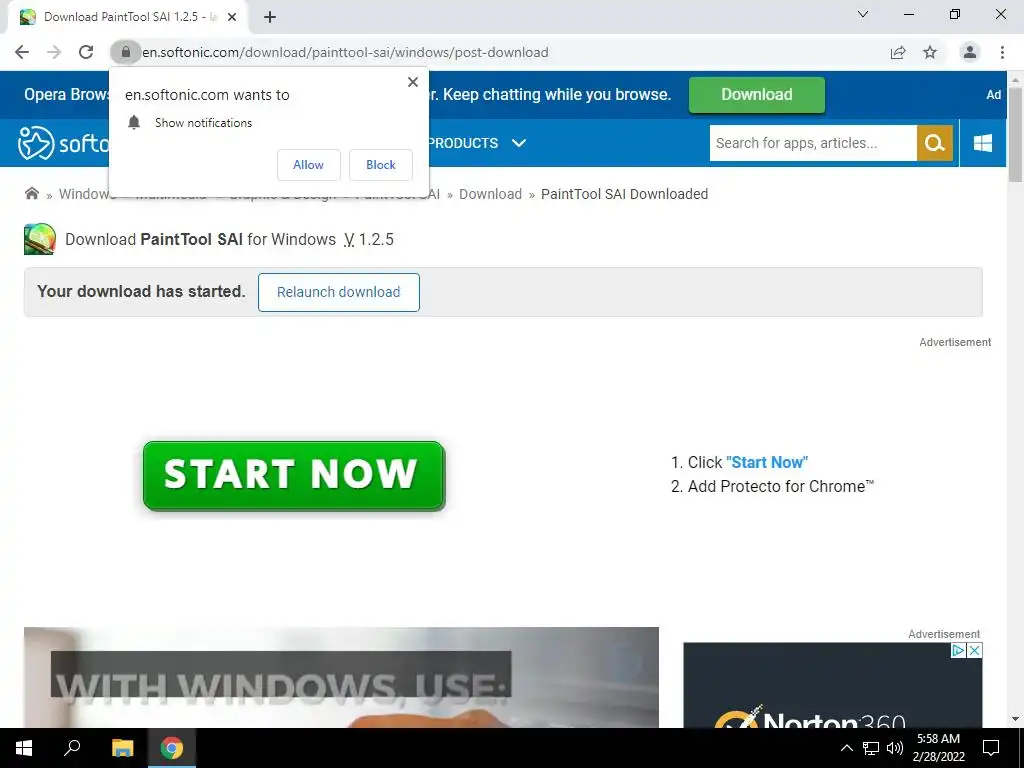
Task: Reload the page with the refresh icon
Action: pyautogui.click(x=86, y=52)
